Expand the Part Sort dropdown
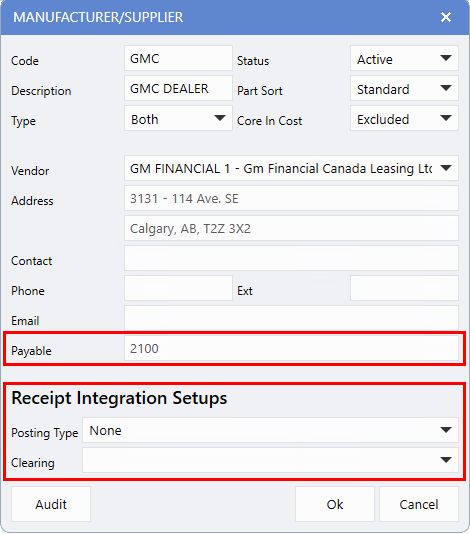The width and height of the screenshot is (470, 534). tap(404, 89)
